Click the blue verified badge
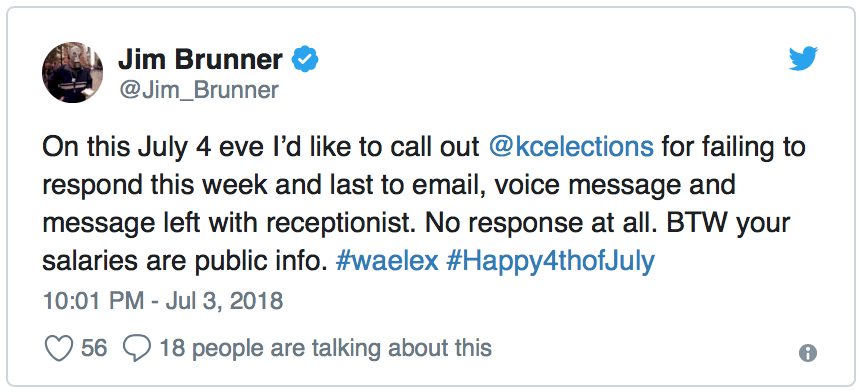Viewport: 860px width, 392px height. [x=305, y=60]
